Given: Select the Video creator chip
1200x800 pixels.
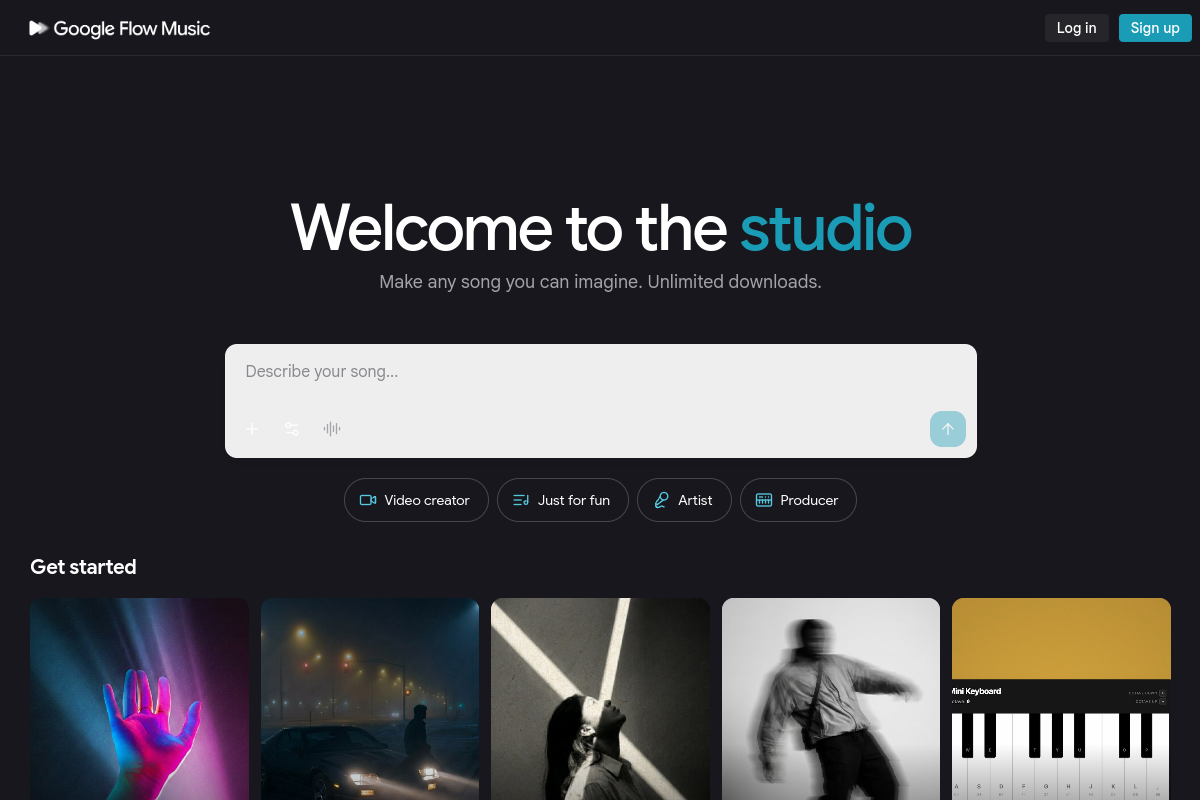Looking at the screenshot, I should point(416,500).
